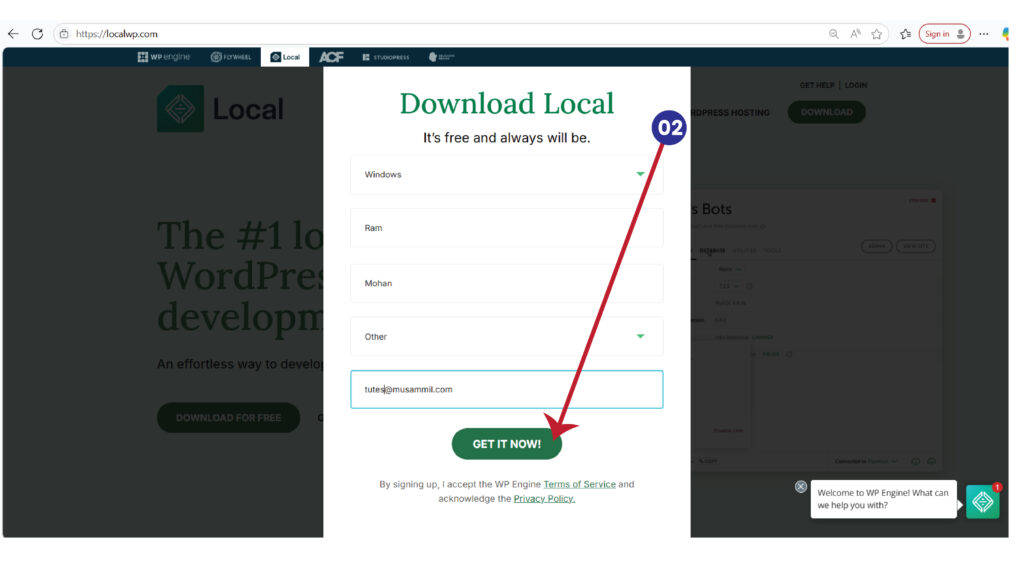This screenshot has width=1024, height=576.
Task: Open the browser Favorites list icon
Action: (905, 34)
